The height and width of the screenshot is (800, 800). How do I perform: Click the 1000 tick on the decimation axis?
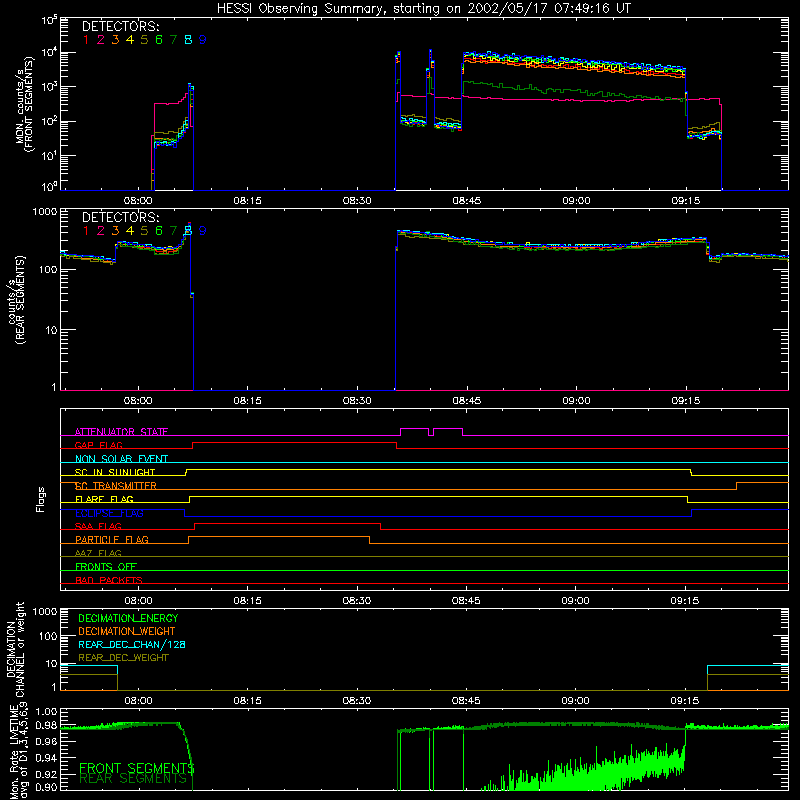tap(45, 611)
